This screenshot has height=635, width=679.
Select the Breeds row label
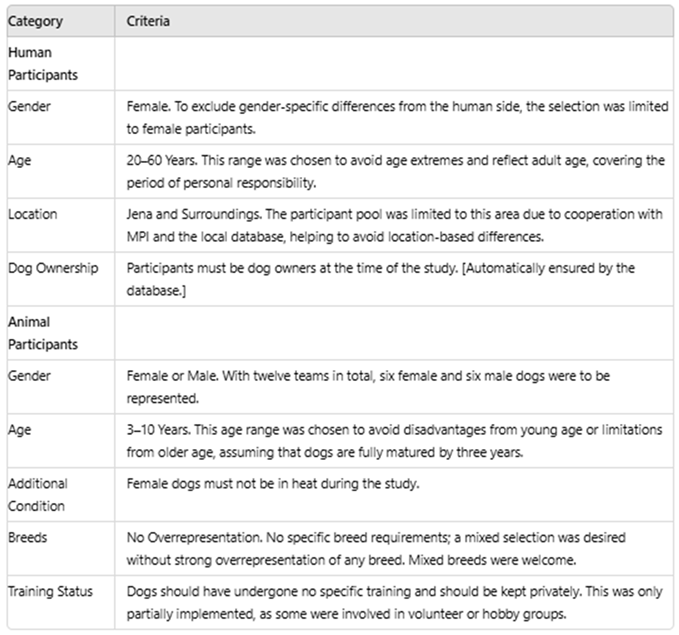pos(27,537)
